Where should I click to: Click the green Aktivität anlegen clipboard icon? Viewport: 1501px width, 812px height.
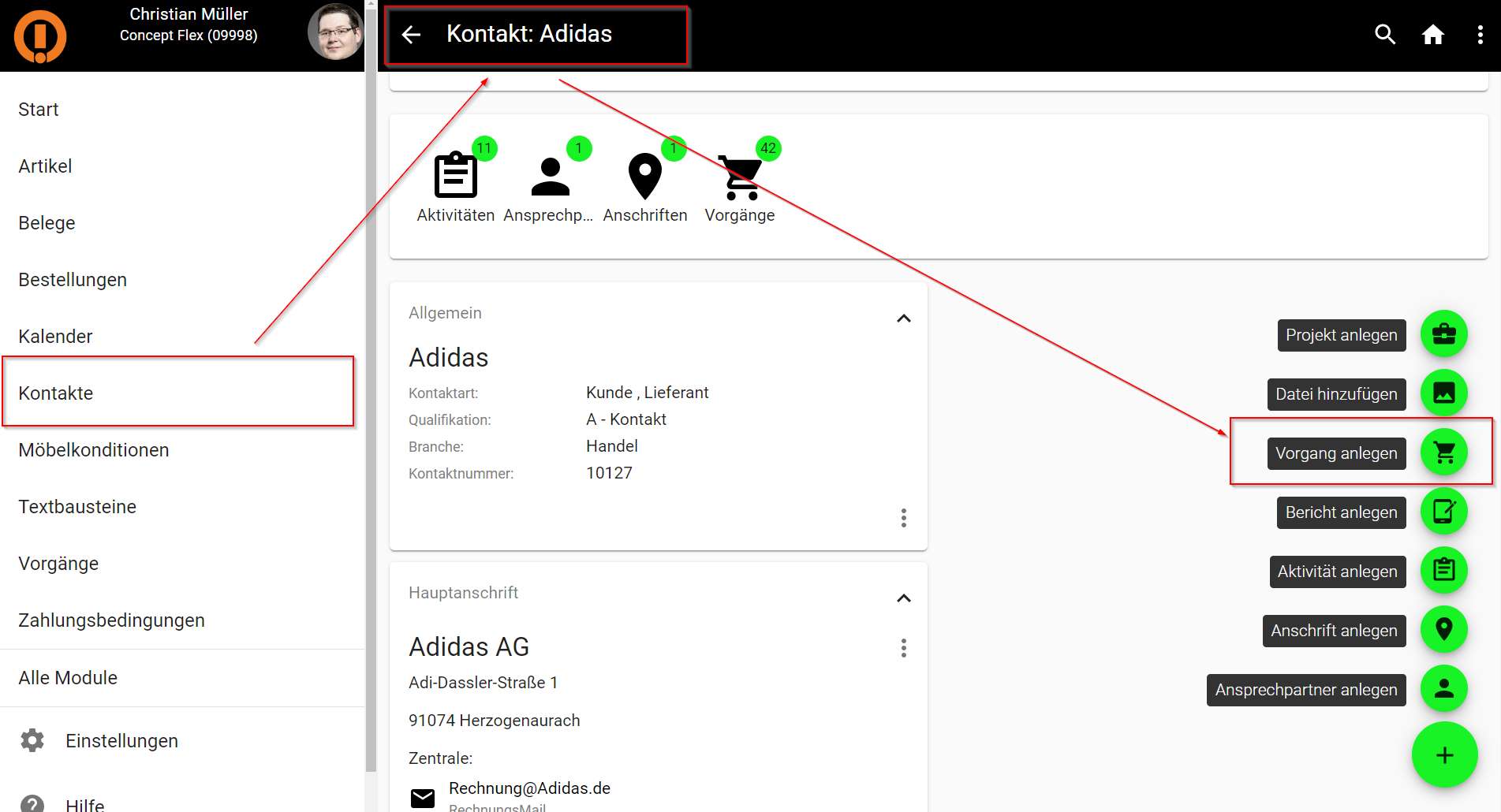click(x=1443, y=571)
